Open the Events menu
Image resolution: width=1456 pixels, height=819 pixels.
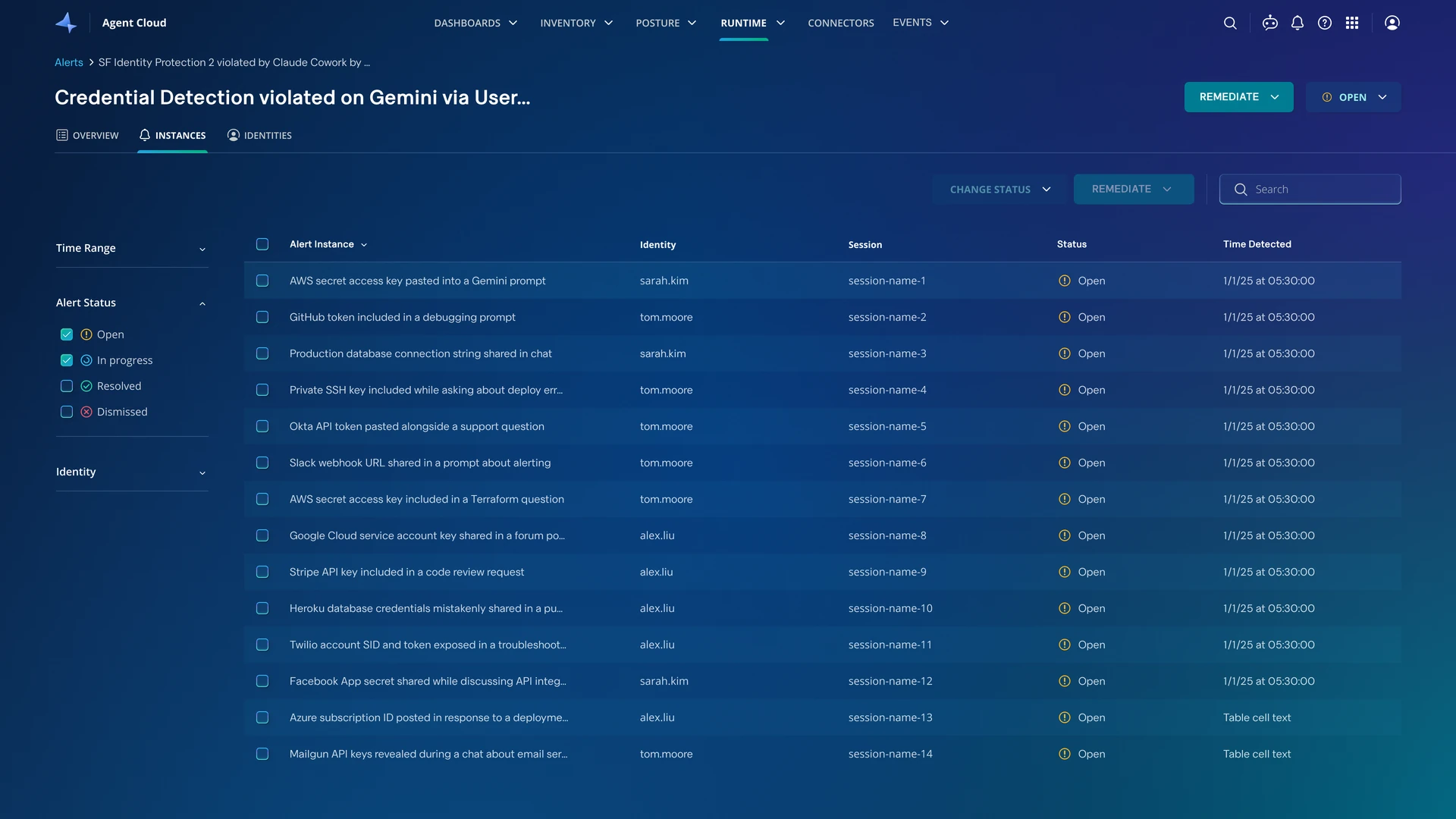click(921, 23)
